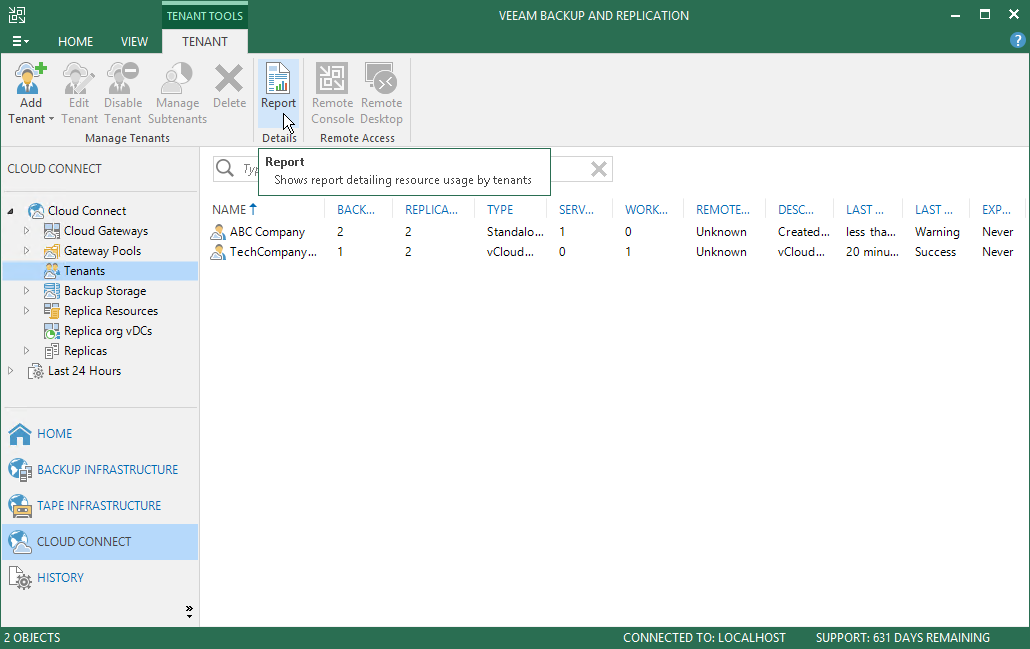Click the navigation pane overflow chevron
This screenshot has height=649, width=1030.
(189, 612)
